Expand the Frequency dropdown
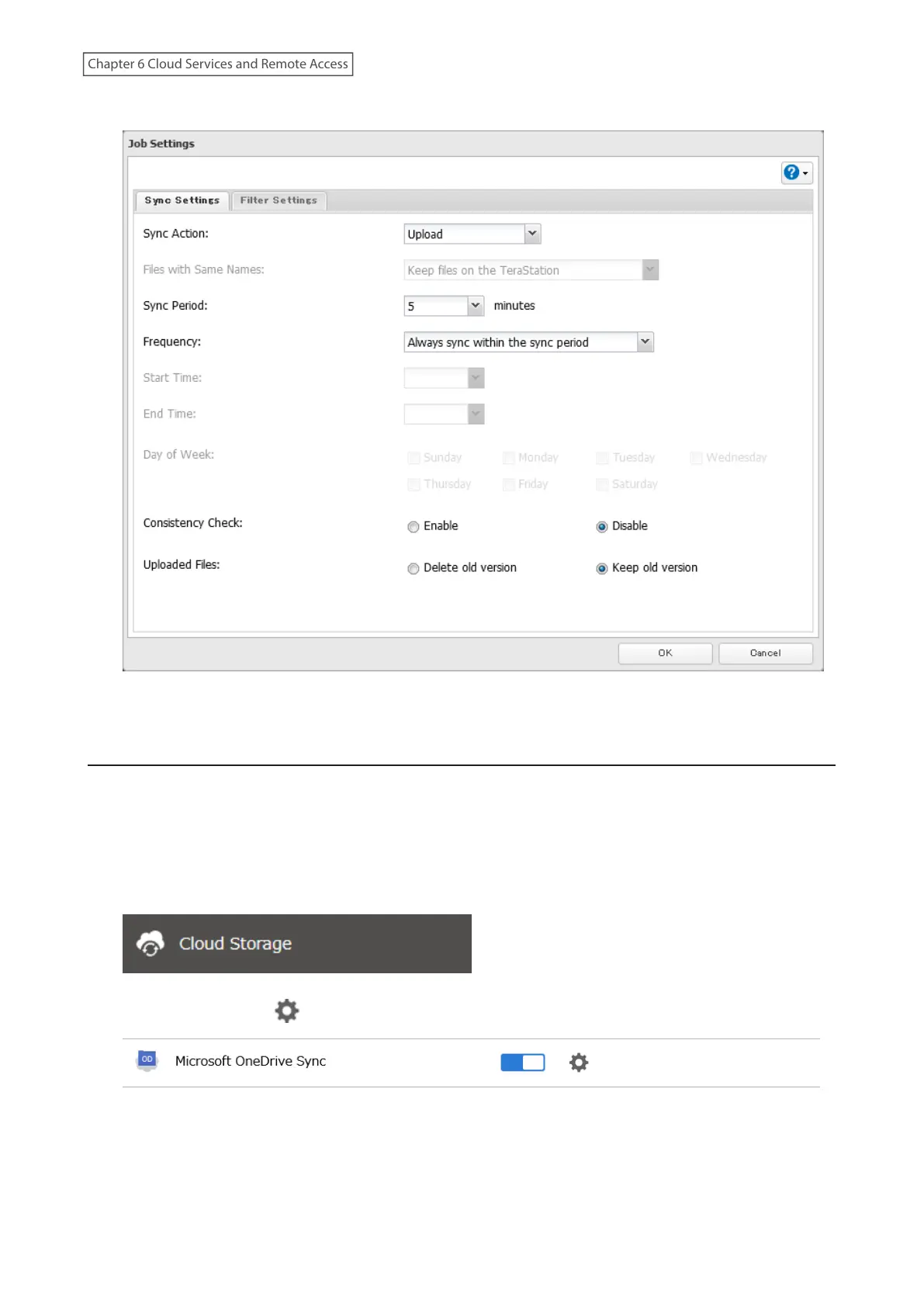The image size is (924, 1307). pos(529,342)
